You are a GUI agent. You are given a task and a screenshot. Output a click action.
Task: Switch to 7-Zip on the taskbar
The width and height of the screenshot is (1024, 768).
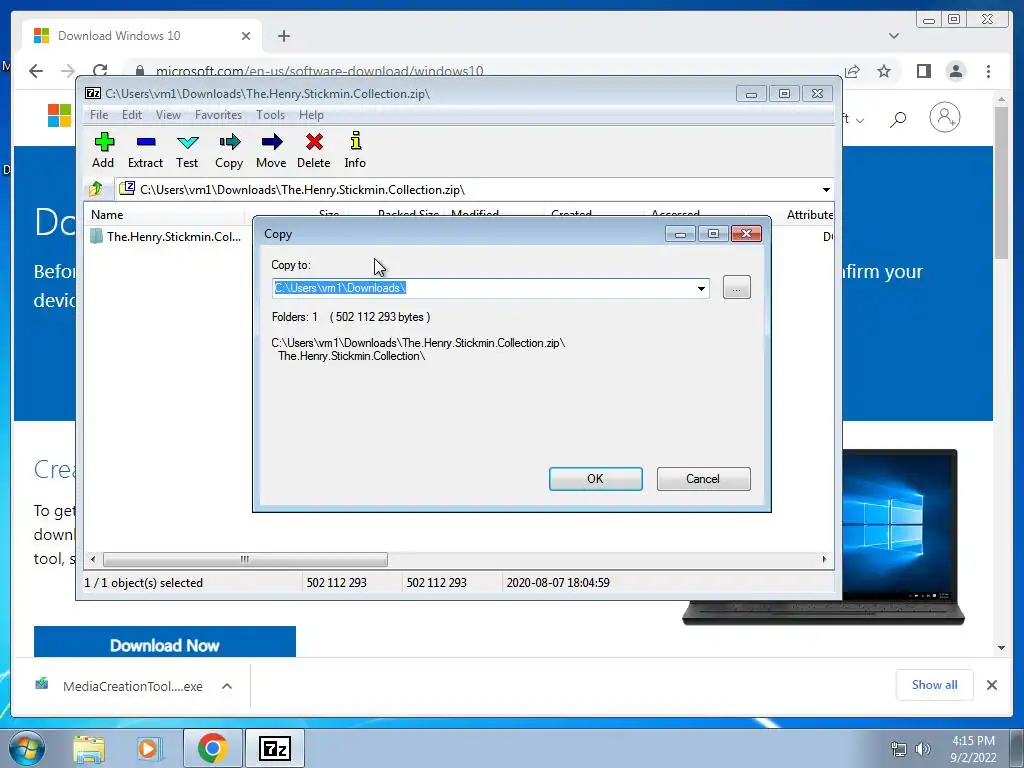pos(274,748)
